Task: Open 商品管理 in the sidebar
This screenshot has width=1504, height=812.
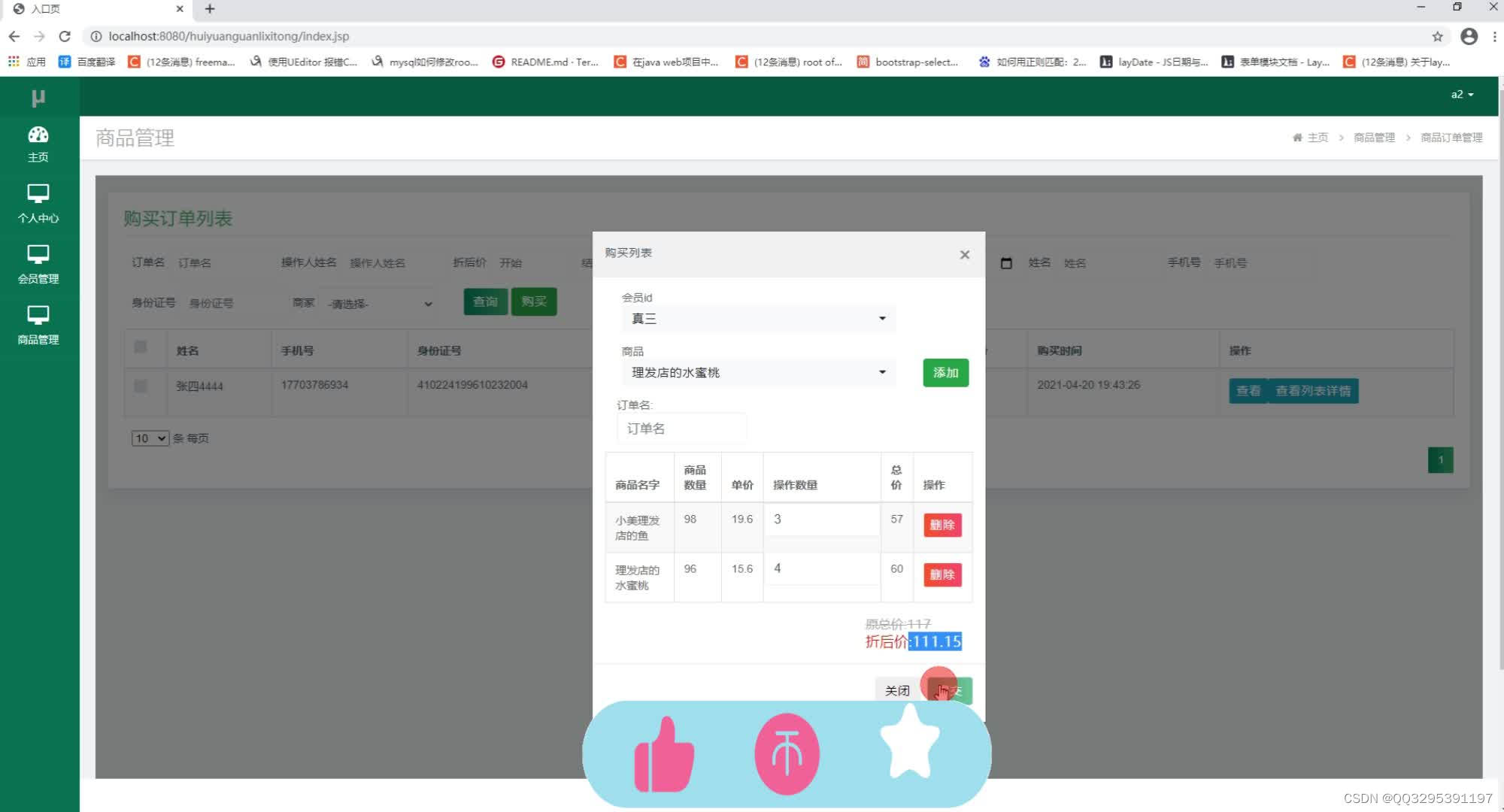Action: [38, 326]
